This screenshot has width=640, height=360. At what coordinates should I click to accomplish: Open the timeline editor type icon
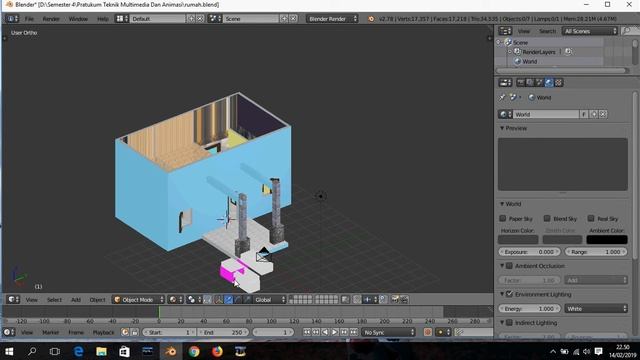9,332
